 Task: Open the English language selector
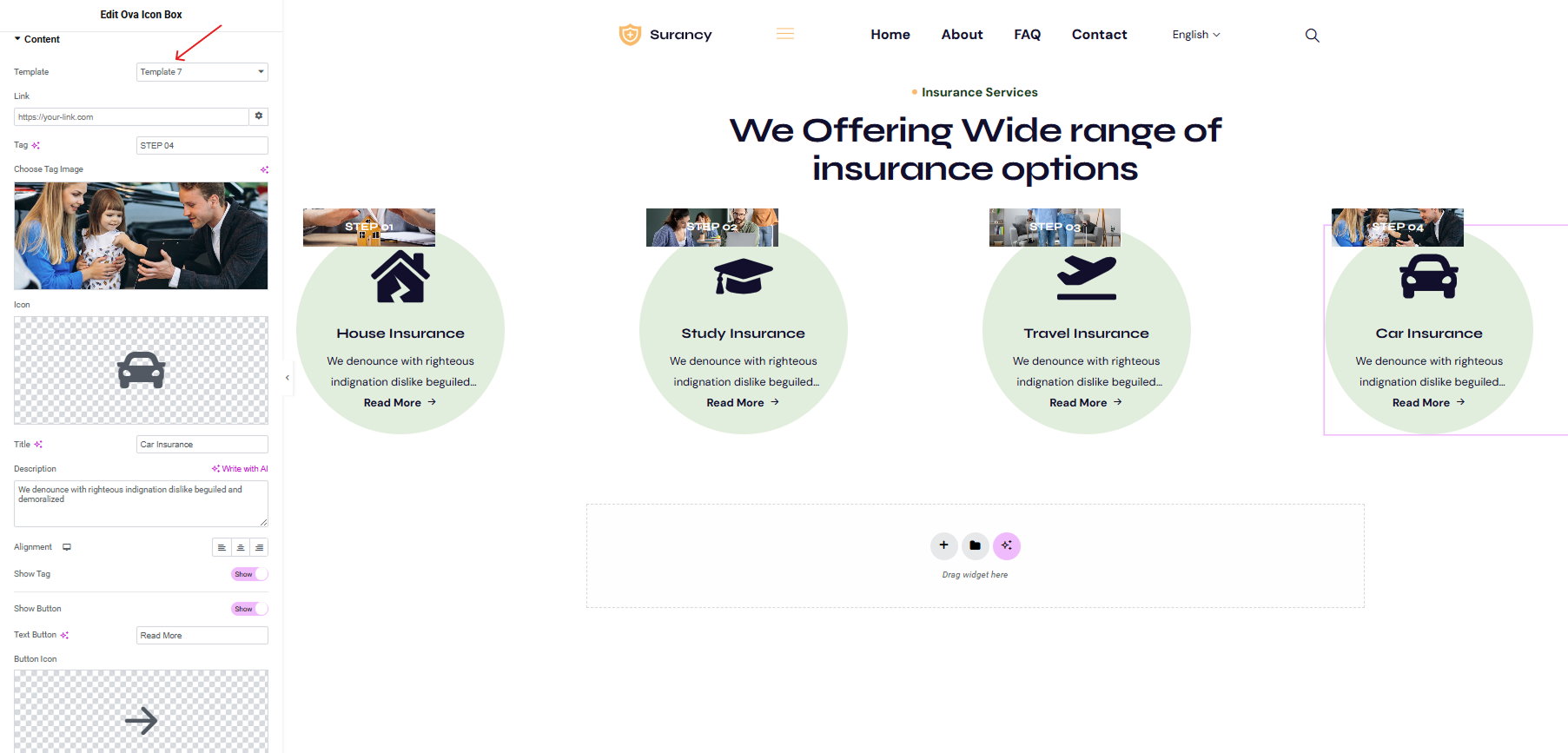(x=1196, y=35)
